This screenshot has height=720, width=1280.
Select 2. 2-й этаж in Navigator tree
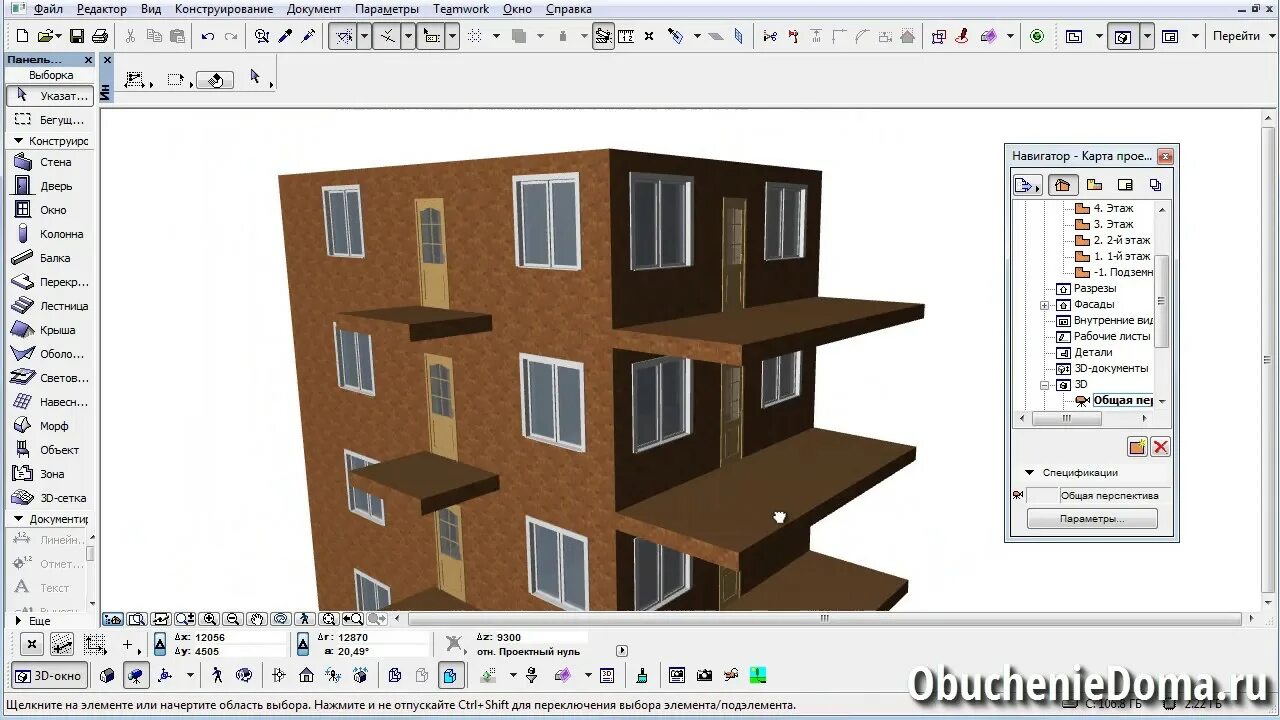pyautogui.click(x=1113, y=240)
